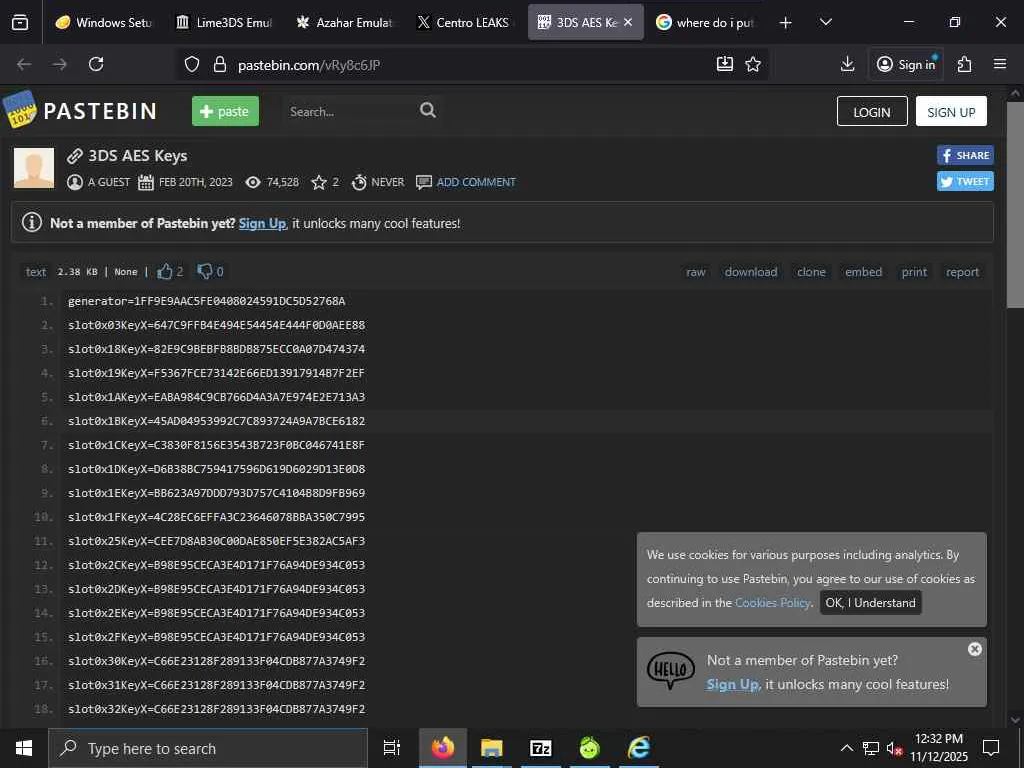Open Internet Explorer from taskbar
Image resolution: width=1024 pixels, height=768 pixels.
639,748
